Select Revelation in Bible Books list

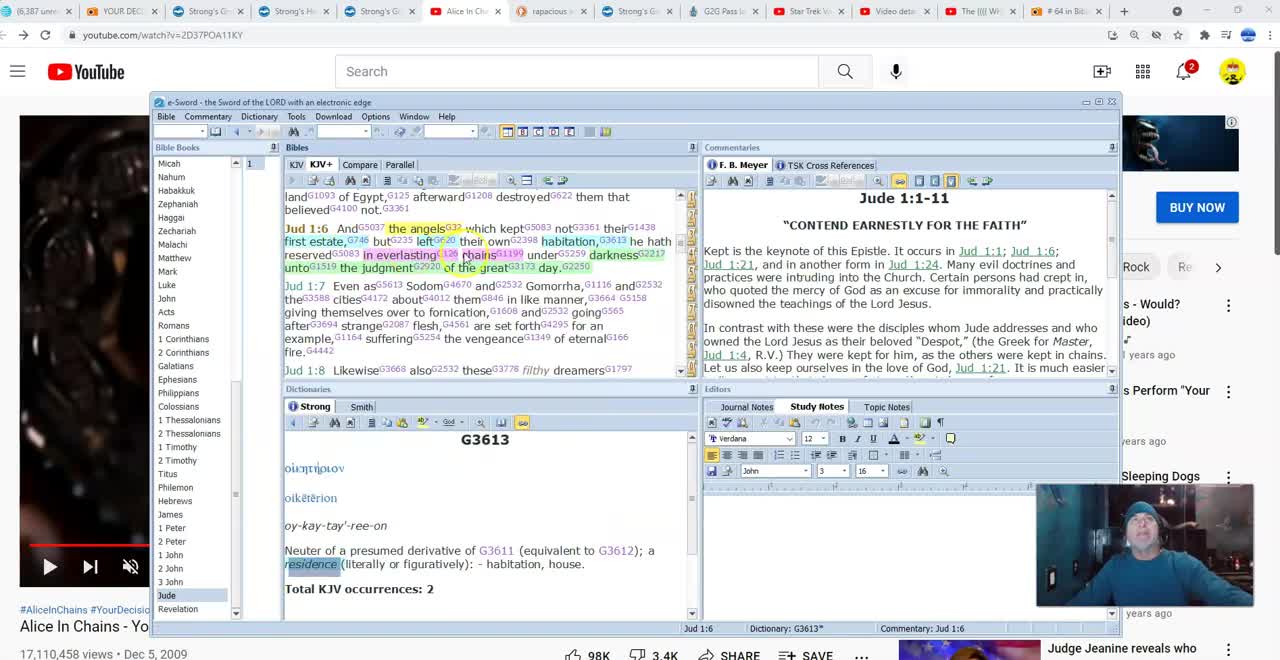coord(178,609)
